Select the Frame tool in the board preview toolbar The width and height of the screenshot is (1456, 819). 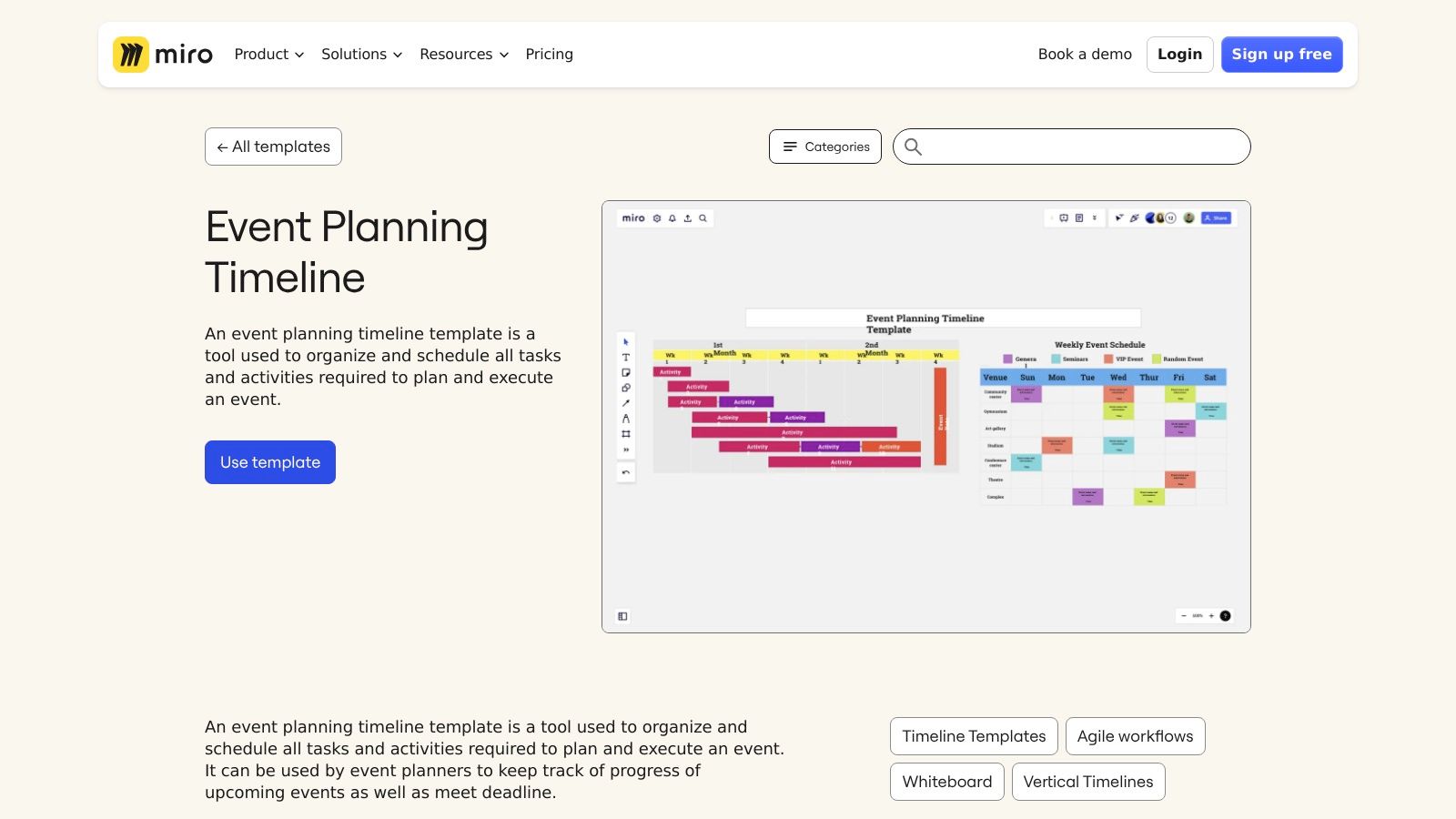(x=625, y=434)
